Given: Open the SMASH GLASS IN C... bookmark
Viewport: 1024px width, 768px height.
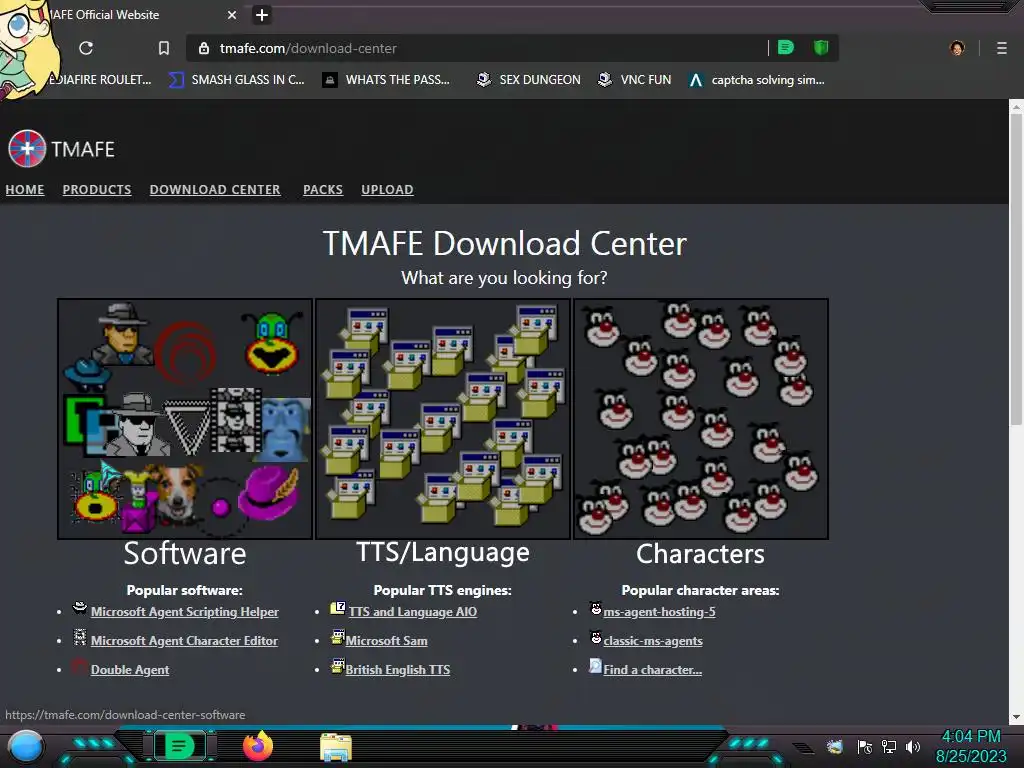Looking at the screenshot, I should click(x=237, y=80).
